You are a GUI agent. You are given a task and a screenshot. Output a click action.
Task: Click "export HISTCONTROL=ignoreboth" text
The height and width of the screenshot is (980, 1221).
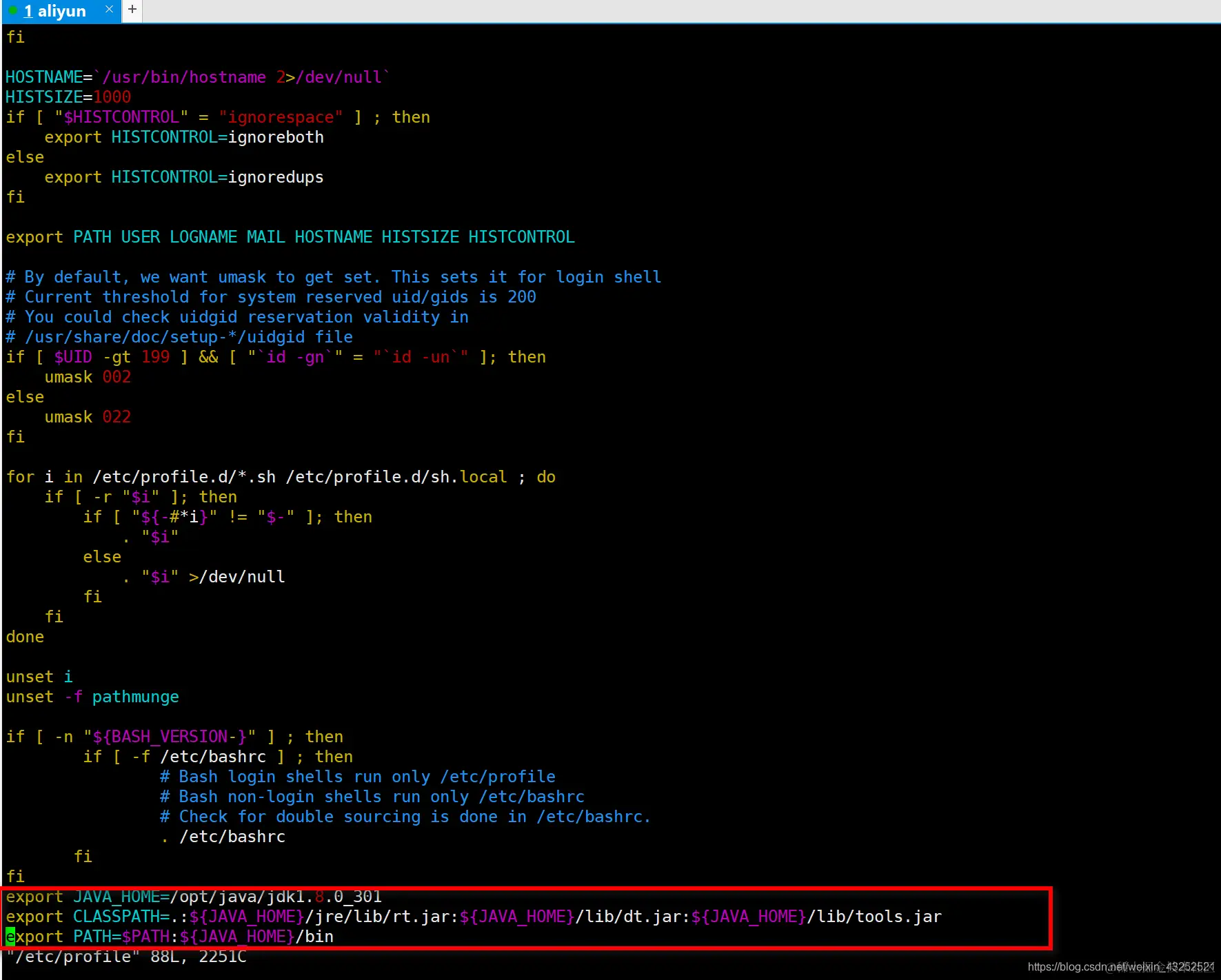click(184, 137)
